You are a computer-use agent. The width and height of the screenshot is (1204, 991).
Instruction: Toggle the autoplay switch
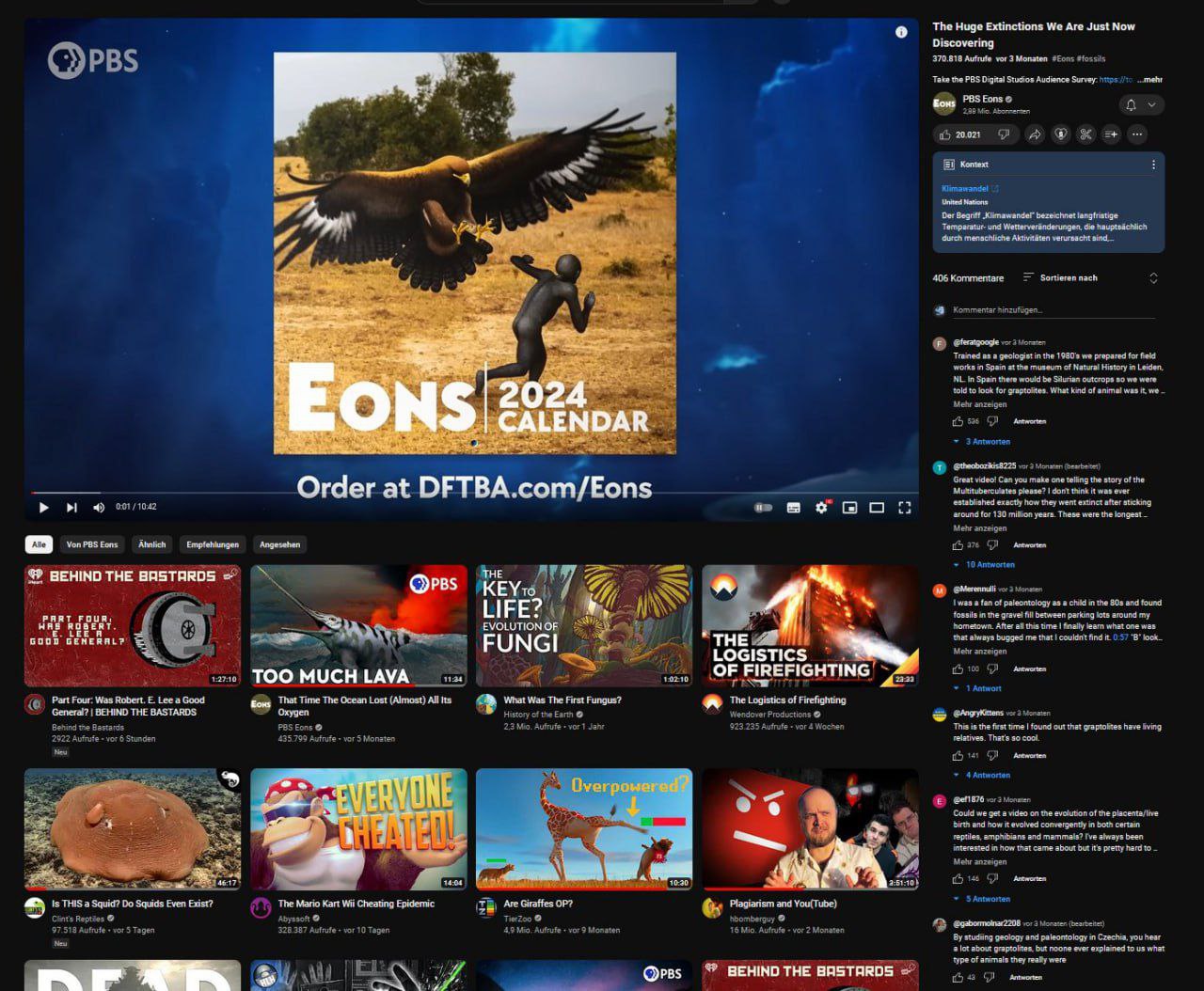click(763, 507)
